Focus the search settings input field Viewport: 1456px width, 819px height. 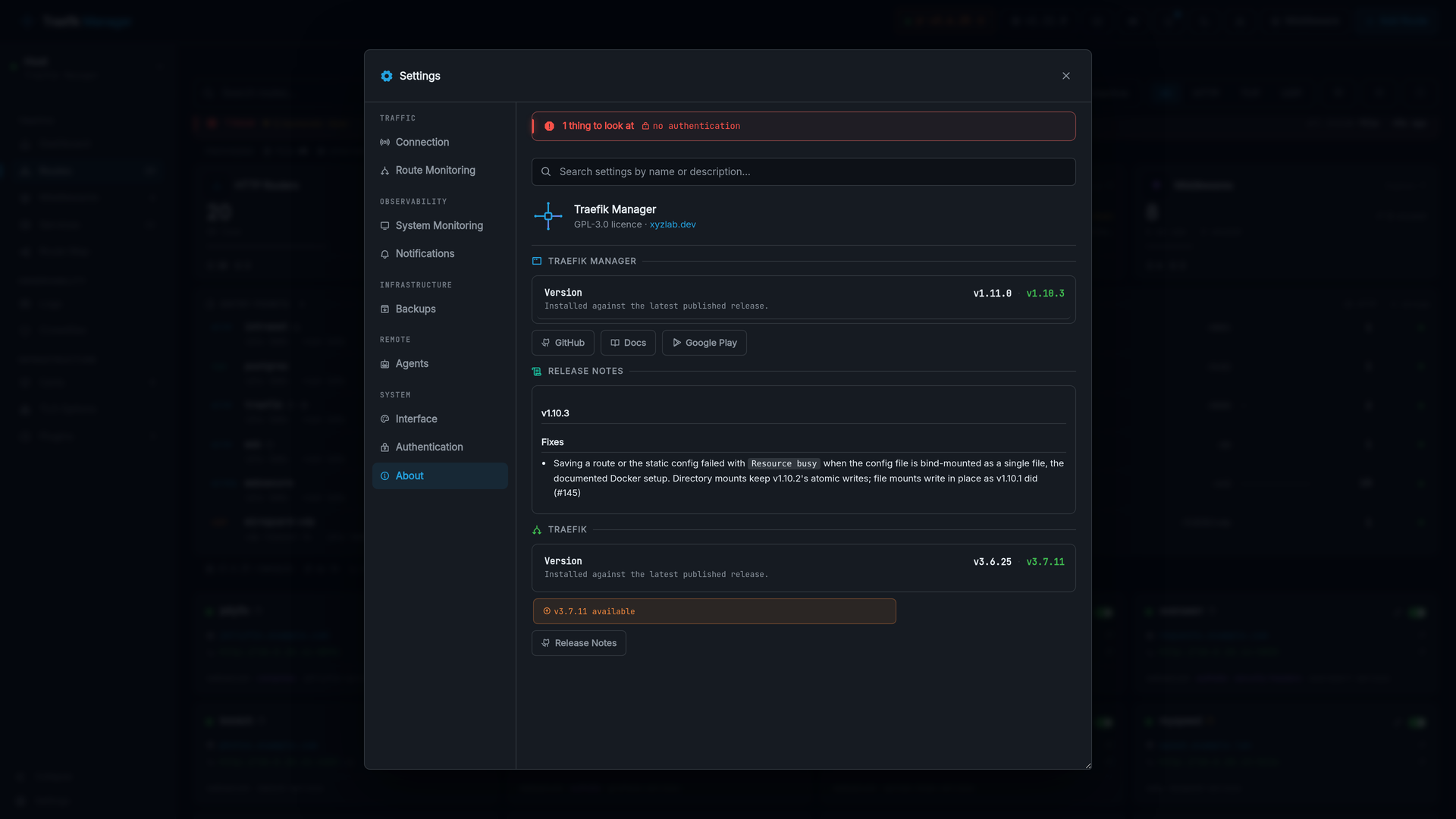click(804, 172)
